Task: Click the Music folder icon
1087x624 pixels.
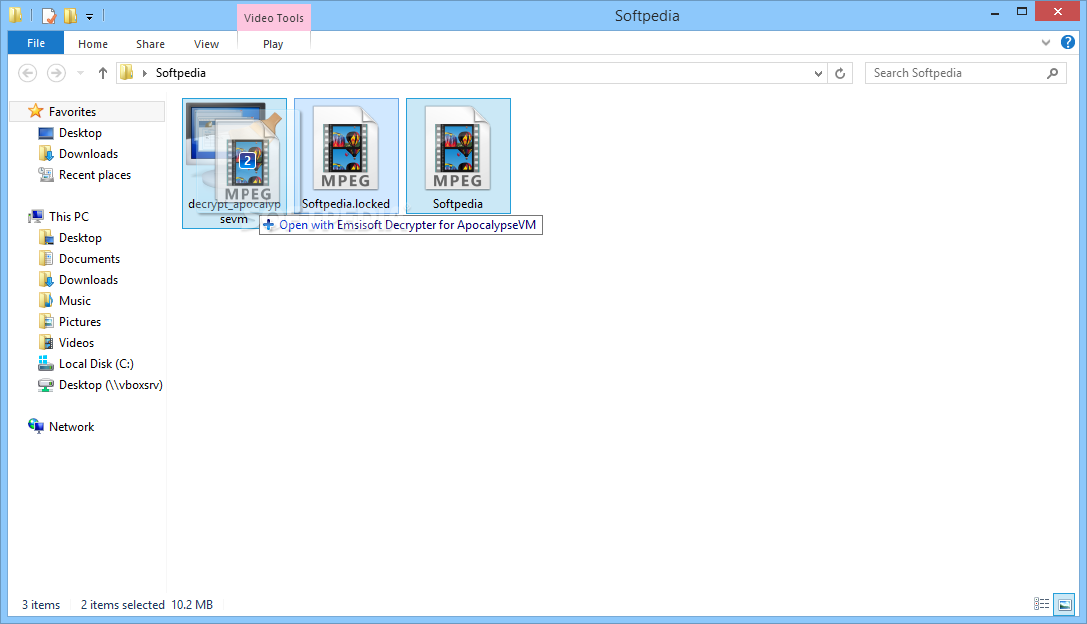Action: [x=46, y=300]
